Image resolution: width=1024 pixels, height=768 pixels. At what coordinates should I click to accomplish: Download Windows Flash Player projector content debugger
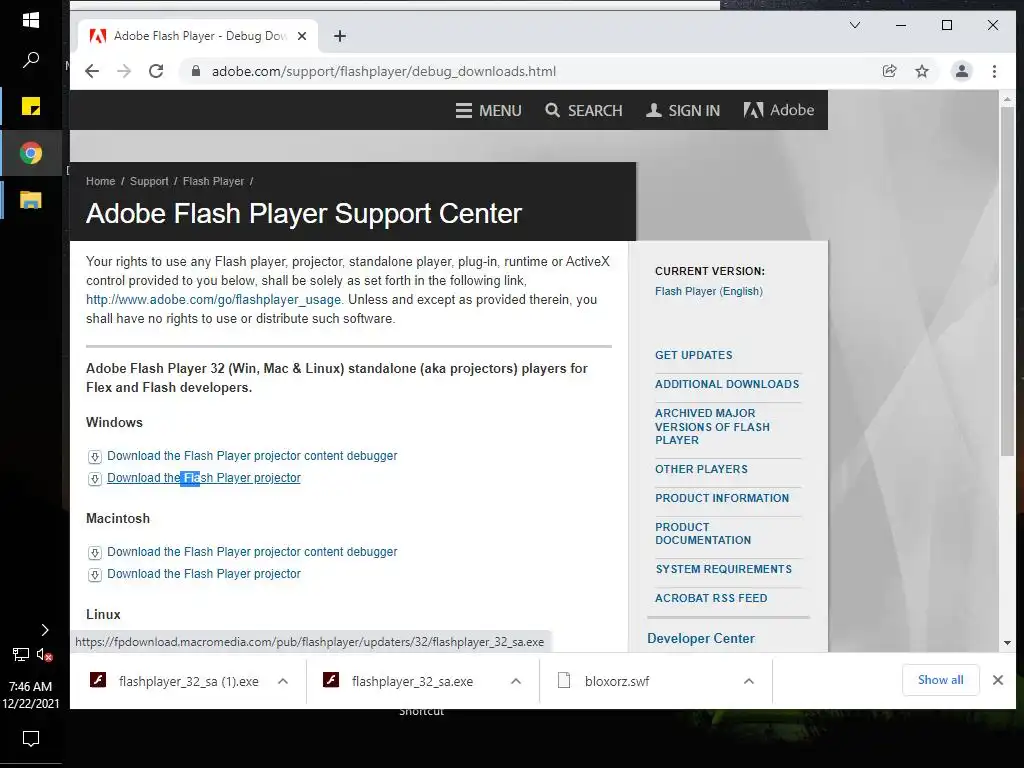(252, 456)
